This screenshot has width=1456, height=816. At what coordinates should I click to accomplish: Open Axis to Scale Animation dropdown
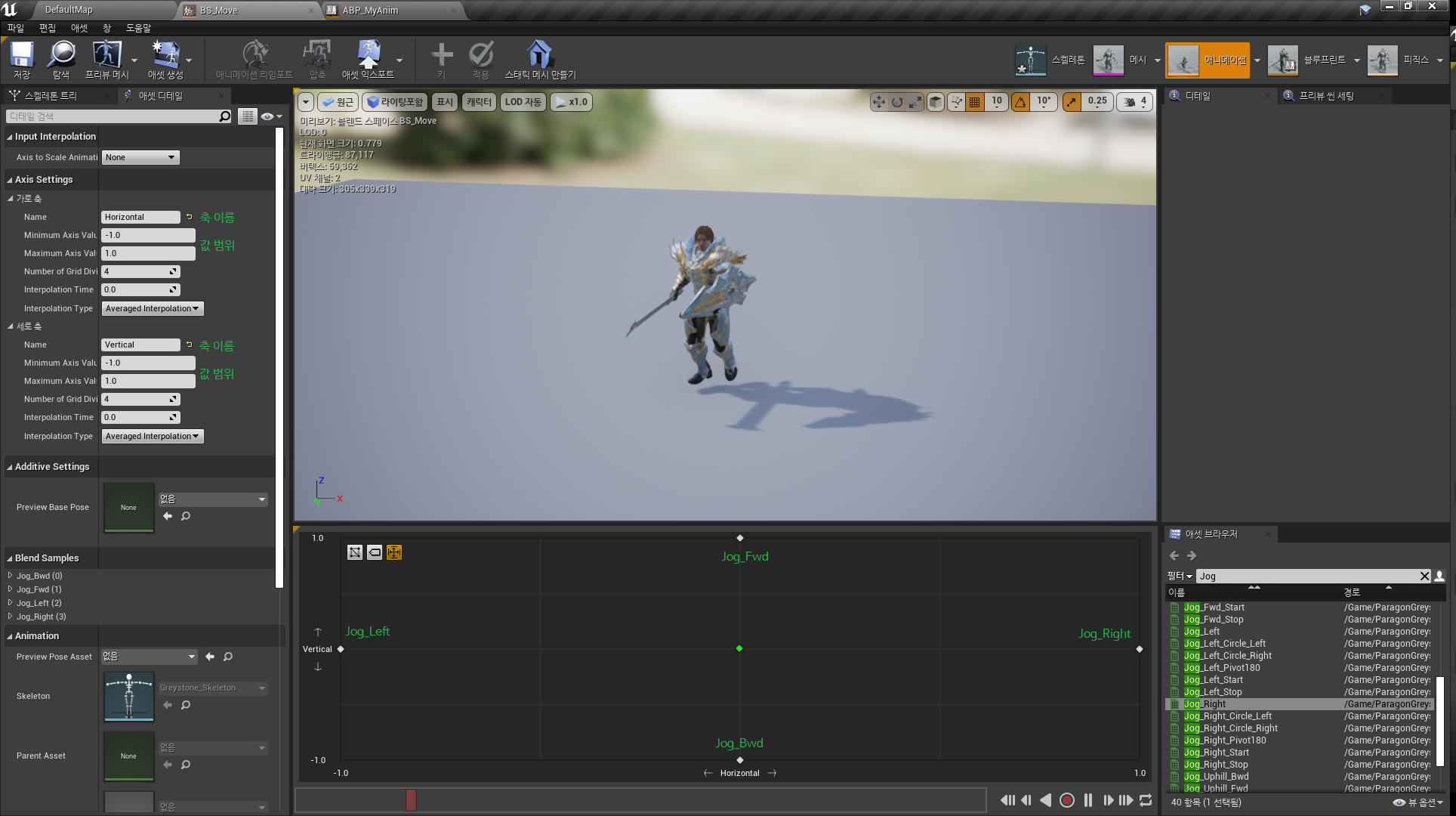point(140,157)
